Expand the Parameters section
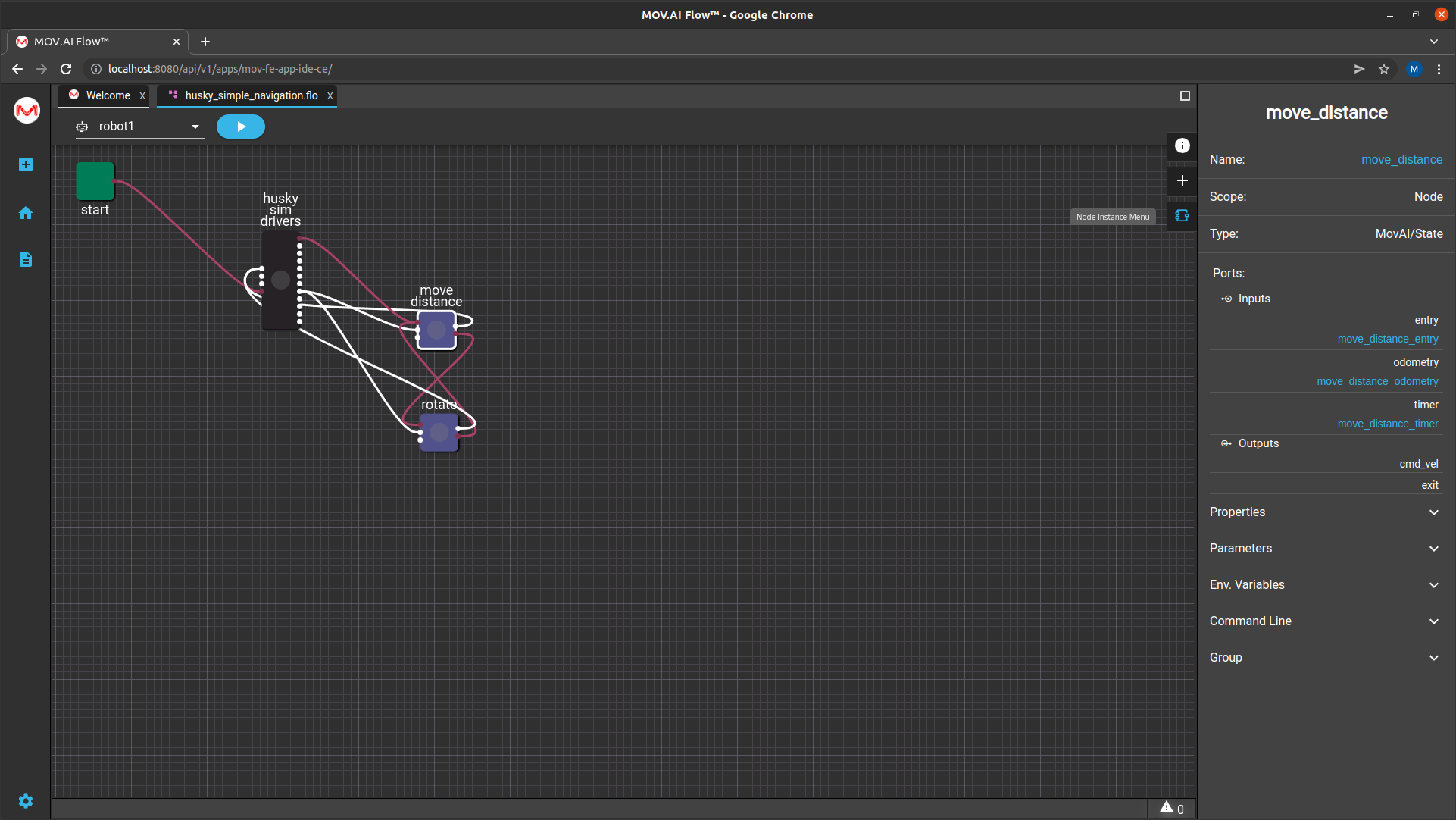1456x820 pixels. pos(1326,549)
